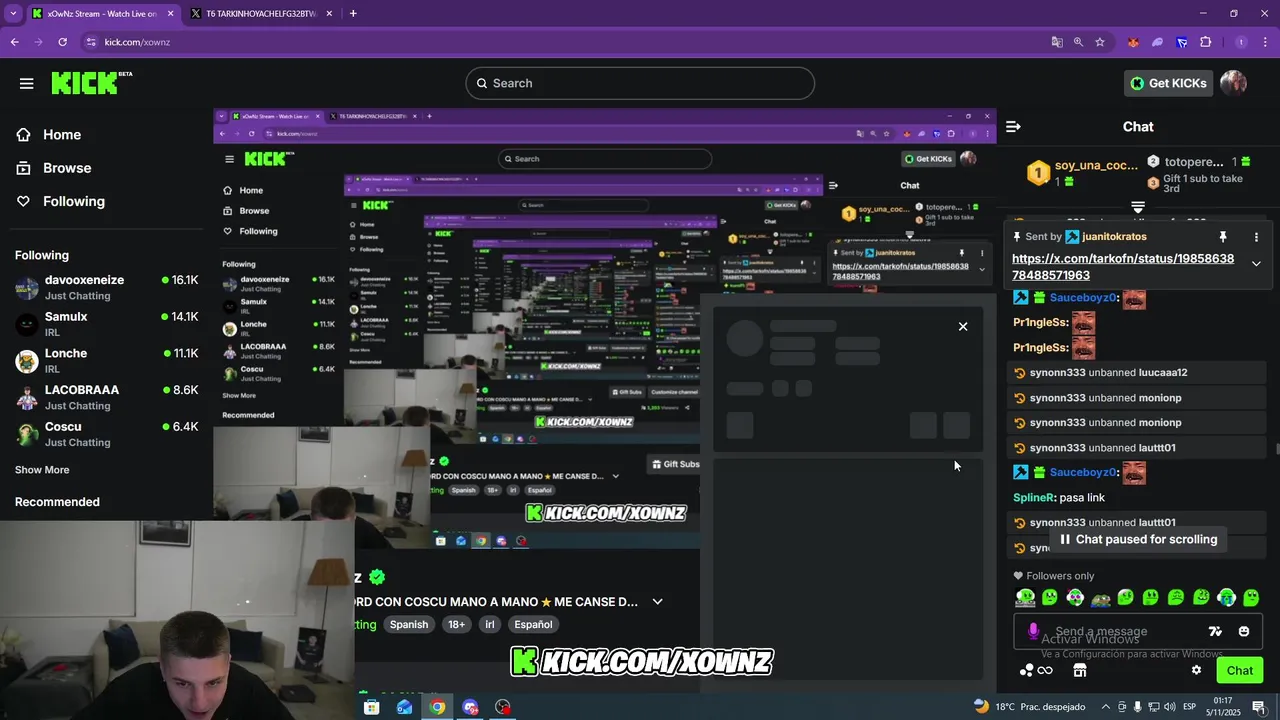1280x720 pixels.
Task: Open the hamburger sidebar menu
Action: click(x=27, y=83)
